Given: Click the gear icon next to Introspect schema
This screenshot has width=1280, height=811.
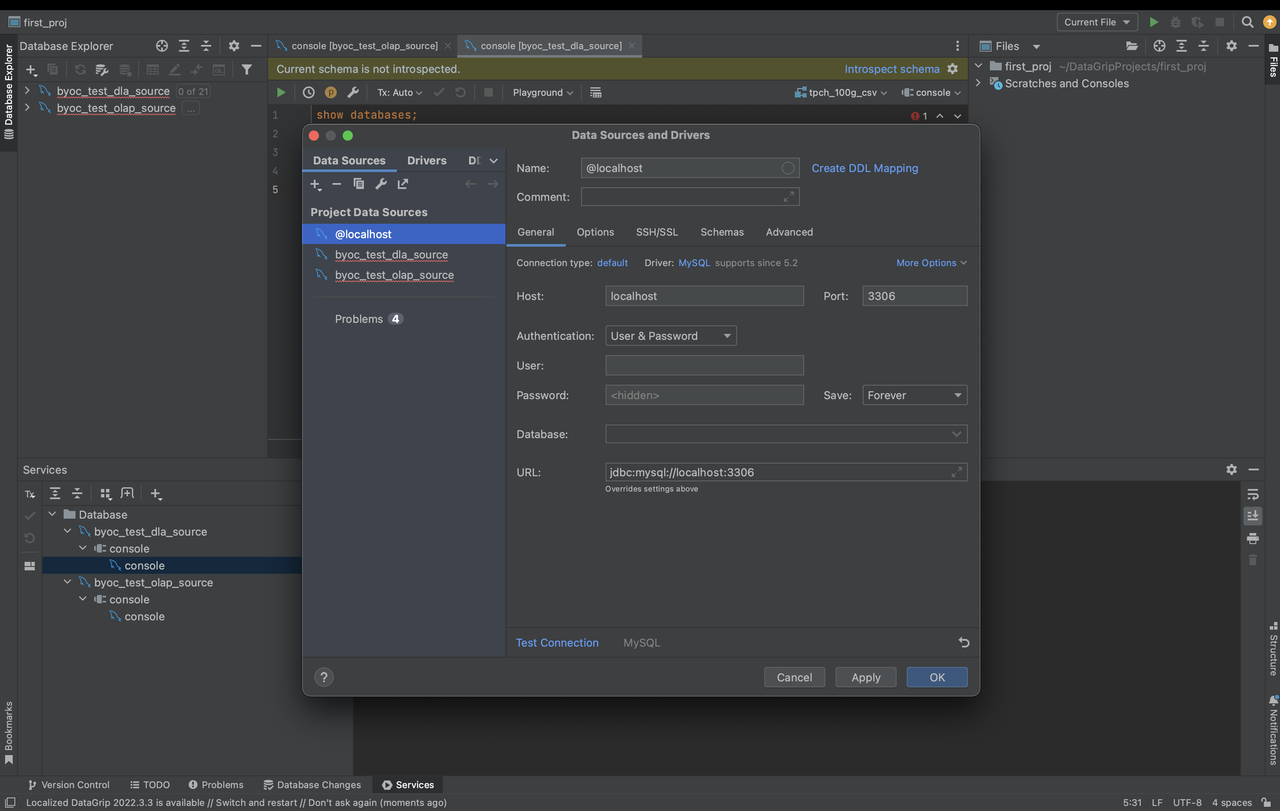Looking at the screenshot, I should tap(953, 69).
